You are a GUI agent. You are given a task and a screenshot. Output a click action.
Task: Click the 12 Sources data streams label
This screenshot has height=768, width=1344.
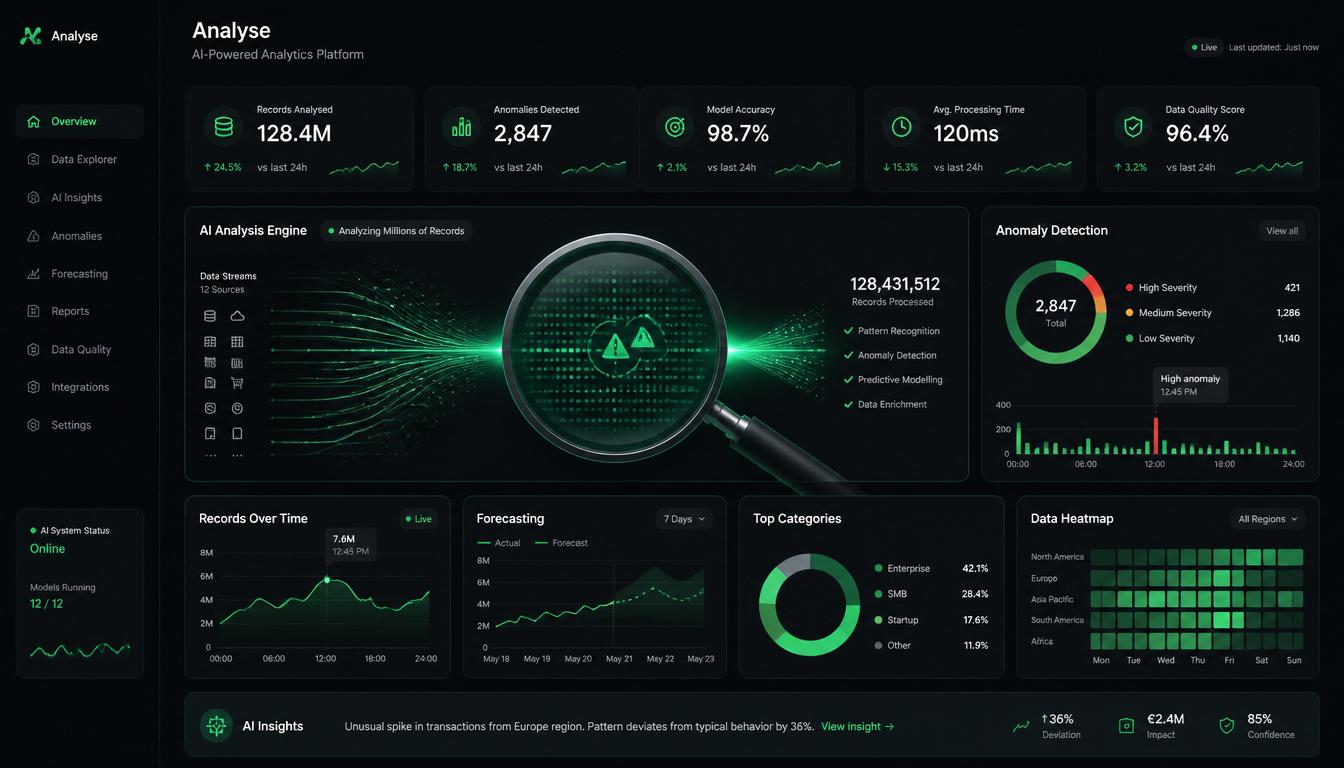222,290
